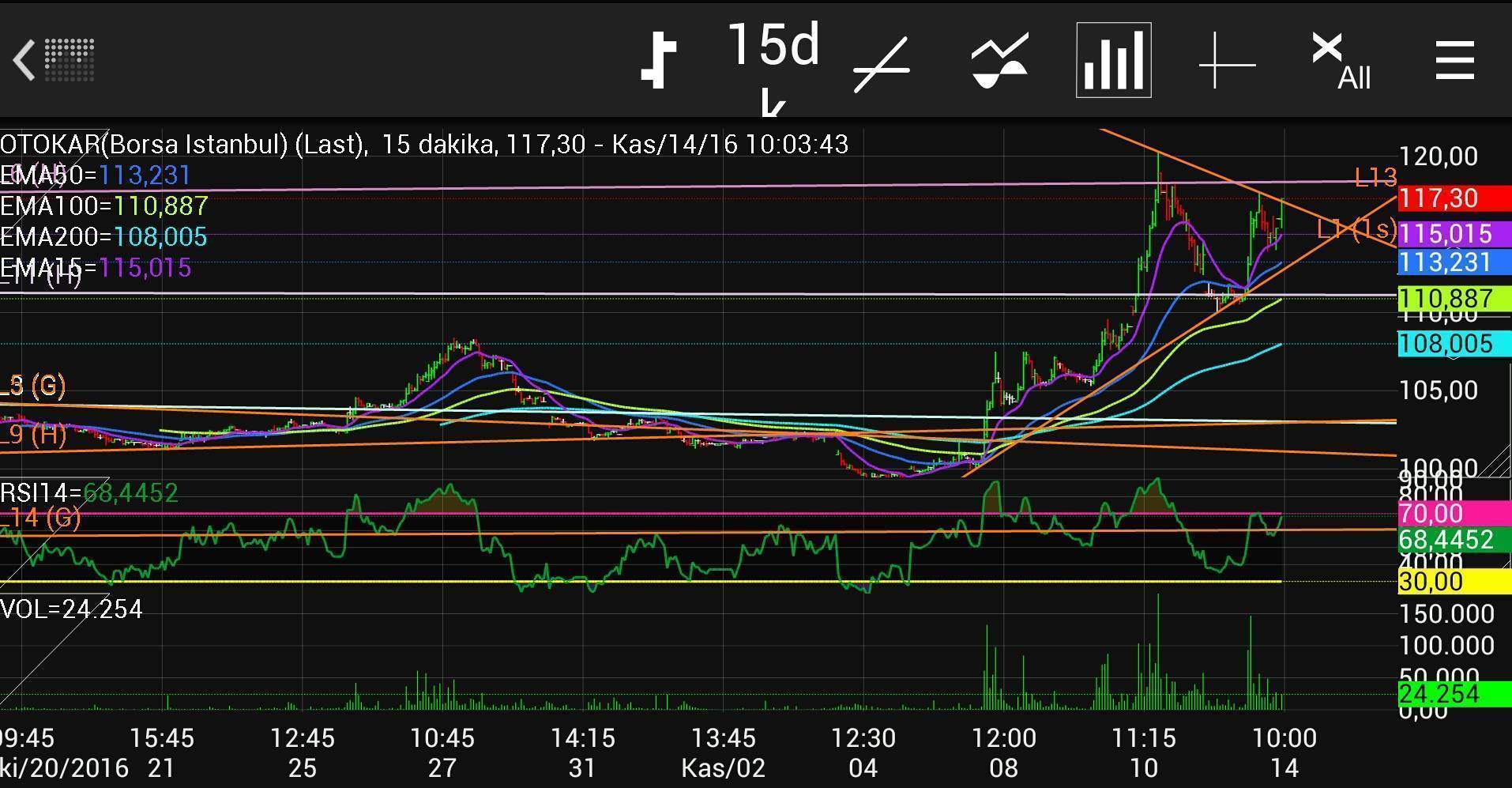Tap the yellow 30,00 RSI level tag

tap(1452, 582)
